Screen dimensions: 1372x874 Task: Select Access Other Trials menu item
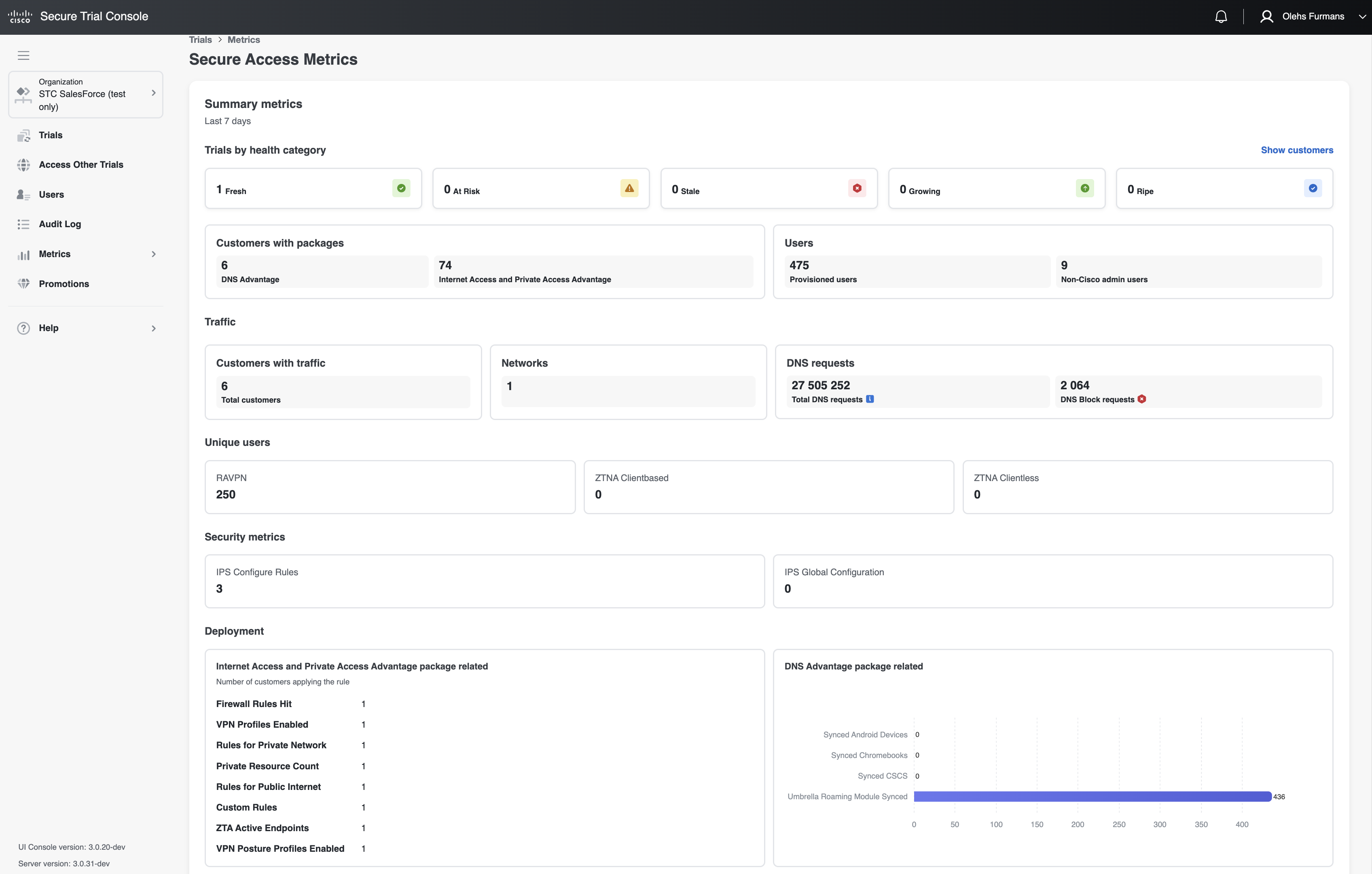click(81, 165)
